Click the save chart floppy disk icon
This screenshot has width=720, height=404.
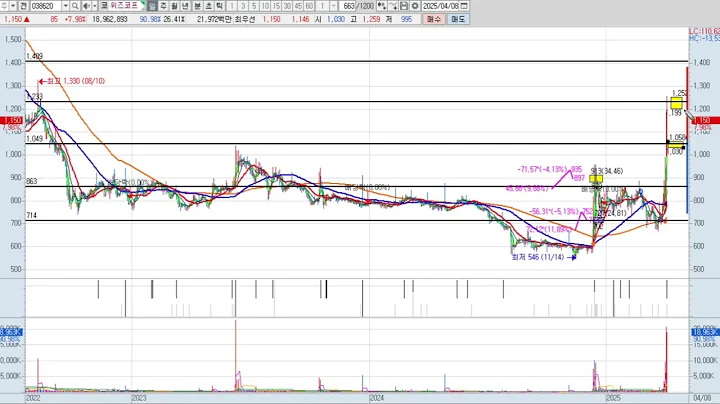tap(404, 6)
